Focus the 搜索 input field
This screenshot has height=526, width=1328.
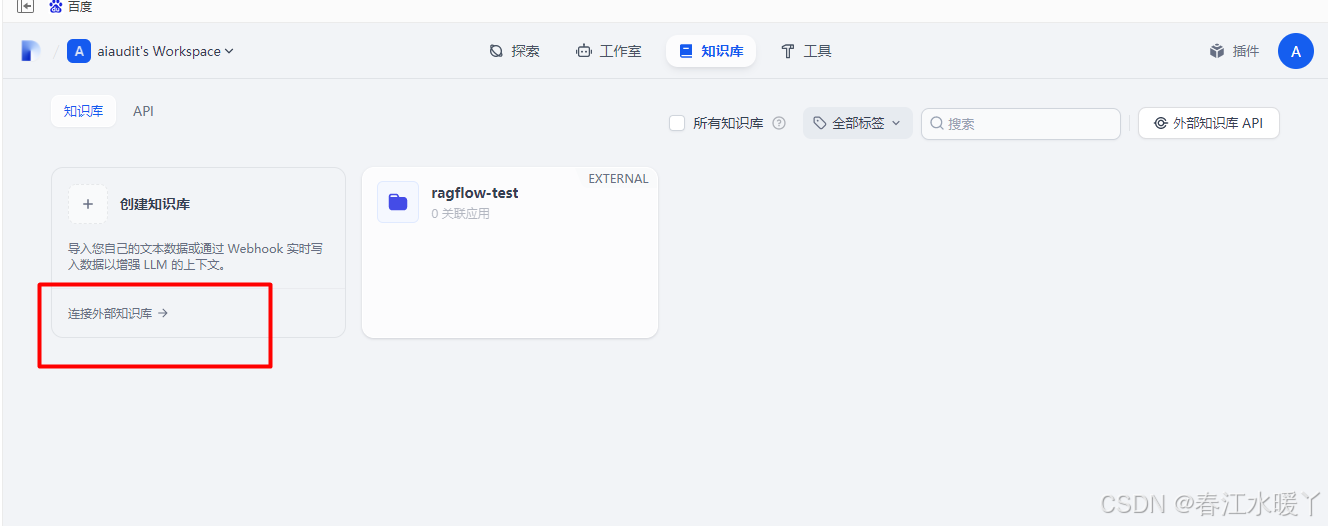1021,123
